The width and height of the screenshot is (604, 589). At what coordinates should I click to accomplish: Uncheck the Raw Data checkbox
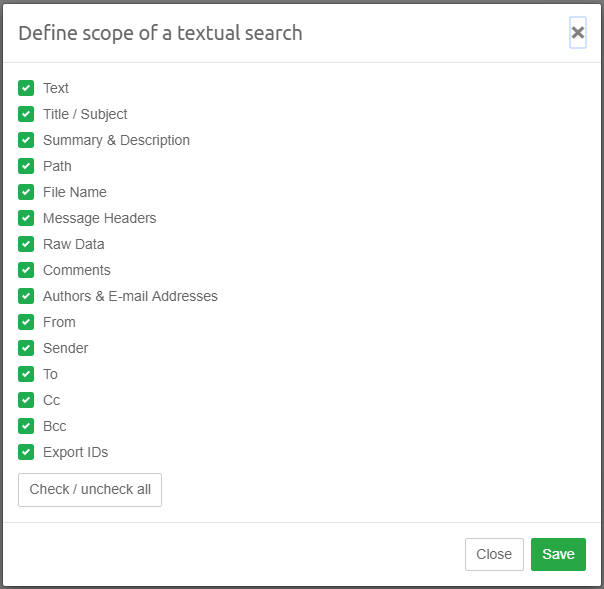pyautogui.click(x=26, y=244)
